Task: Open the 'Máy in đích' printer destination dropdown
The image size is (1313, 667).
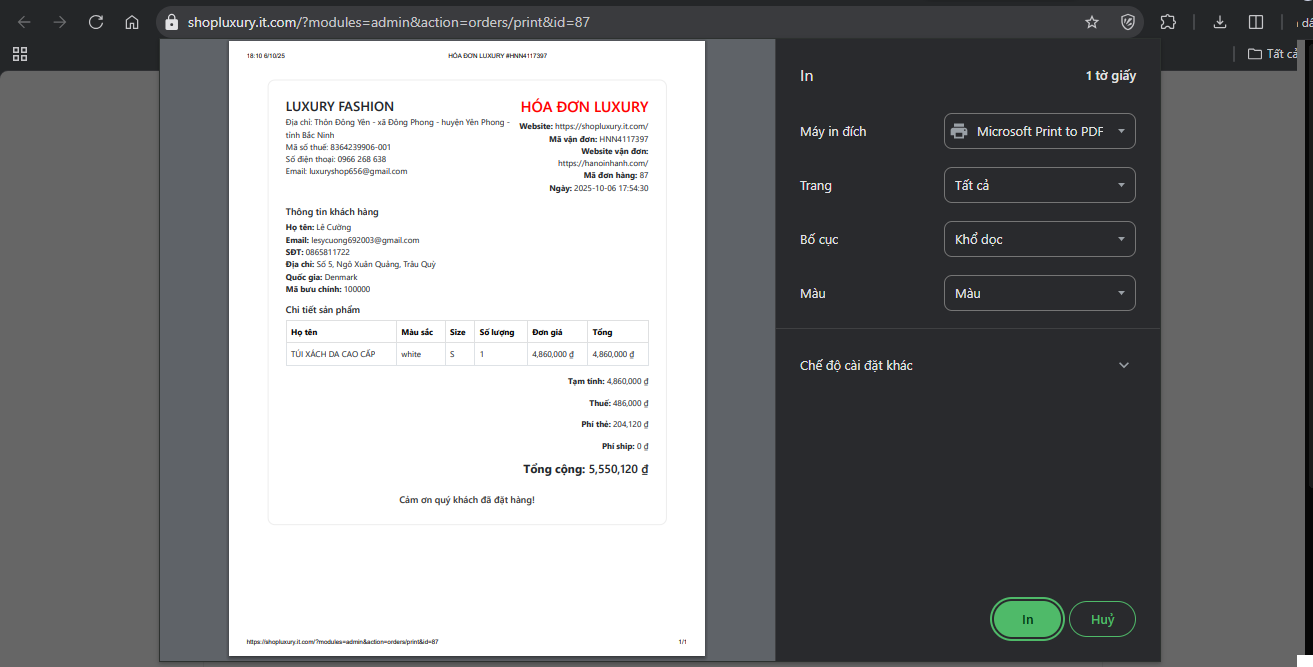Action: (x=1039, y=131)
